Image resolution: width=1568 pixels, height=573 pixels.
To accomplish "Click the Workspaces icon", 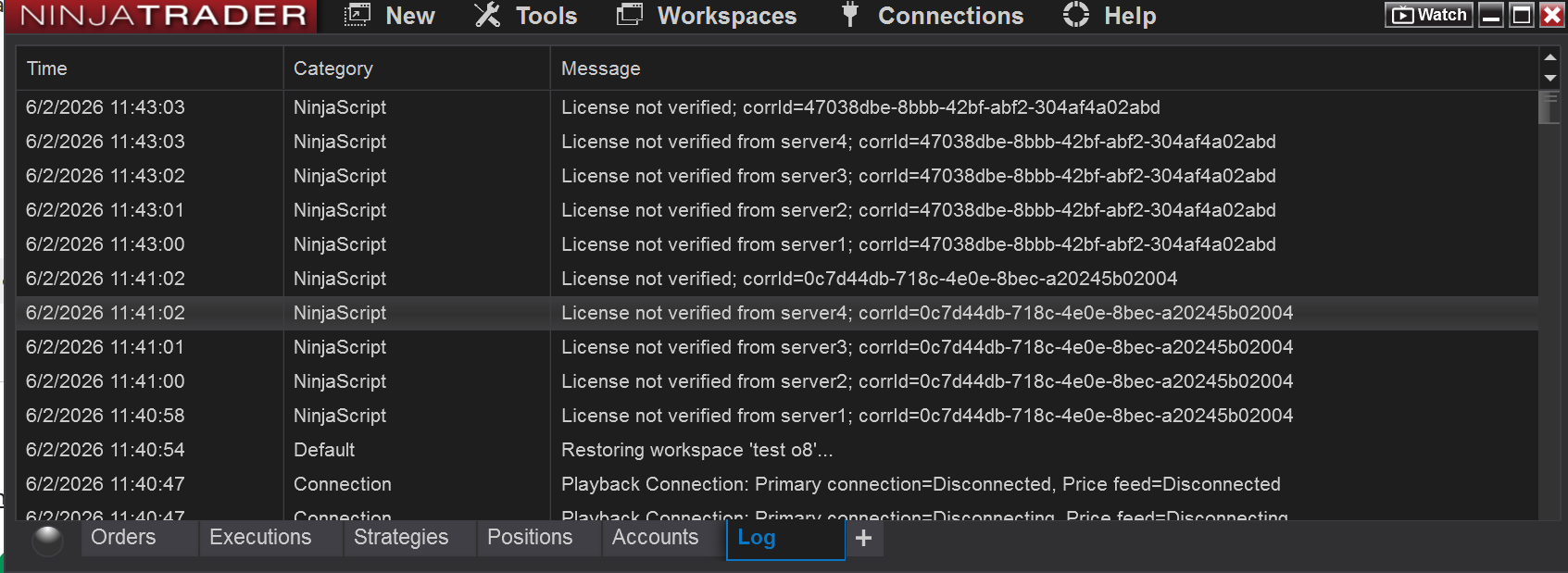I will coord(630,15).
